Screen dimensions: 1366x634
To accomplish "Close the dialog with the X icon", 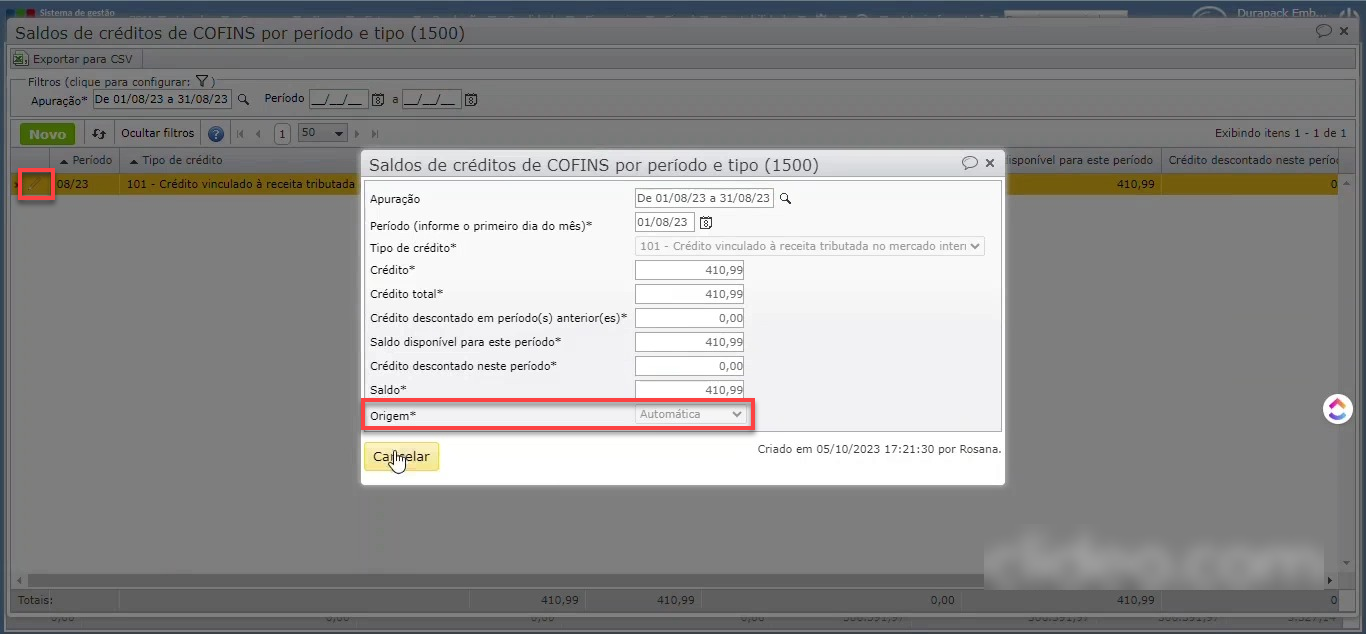I will pos(990,163).
